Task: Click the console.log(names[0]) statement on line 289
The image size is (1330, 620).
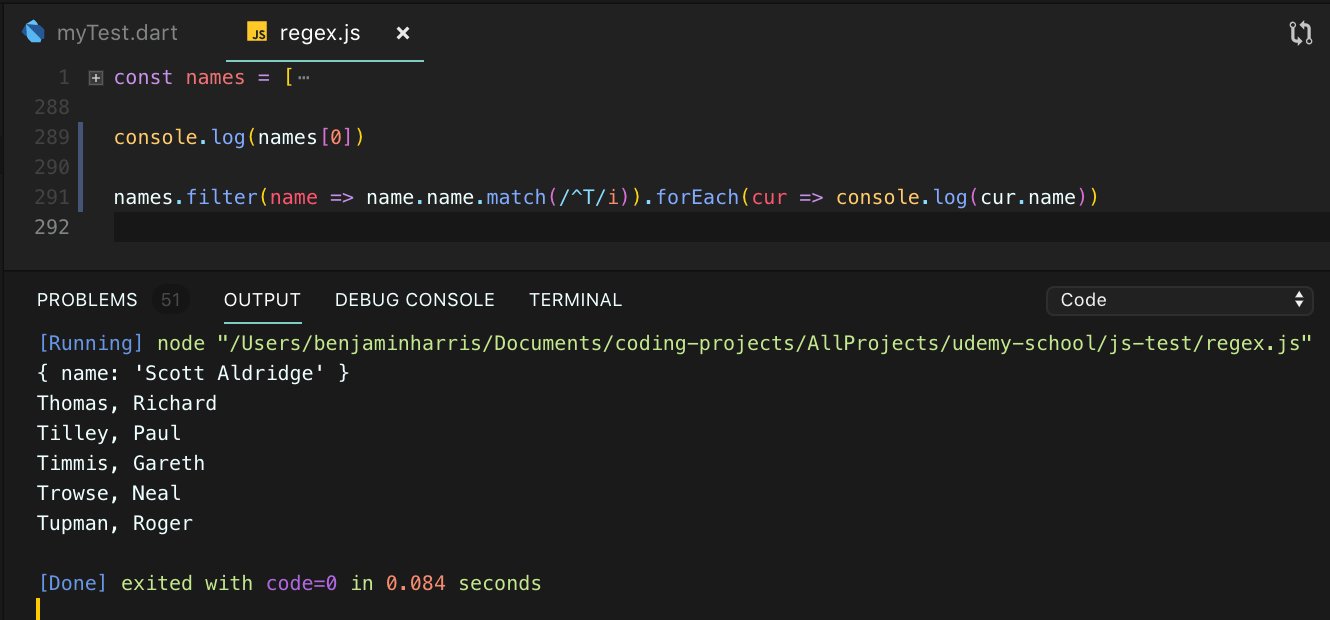Action: (x=239, y=137)
